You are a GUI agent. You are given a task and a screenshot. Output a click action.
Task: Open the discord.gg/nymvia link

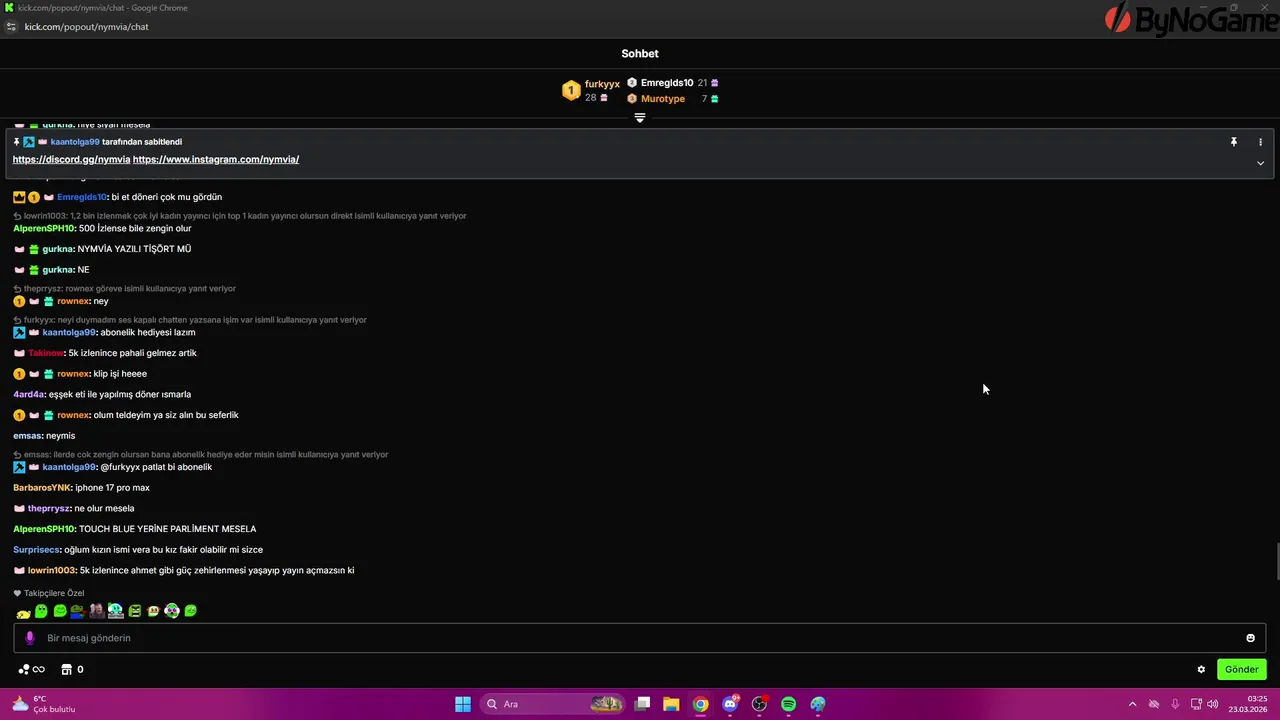tap(71, 159)
